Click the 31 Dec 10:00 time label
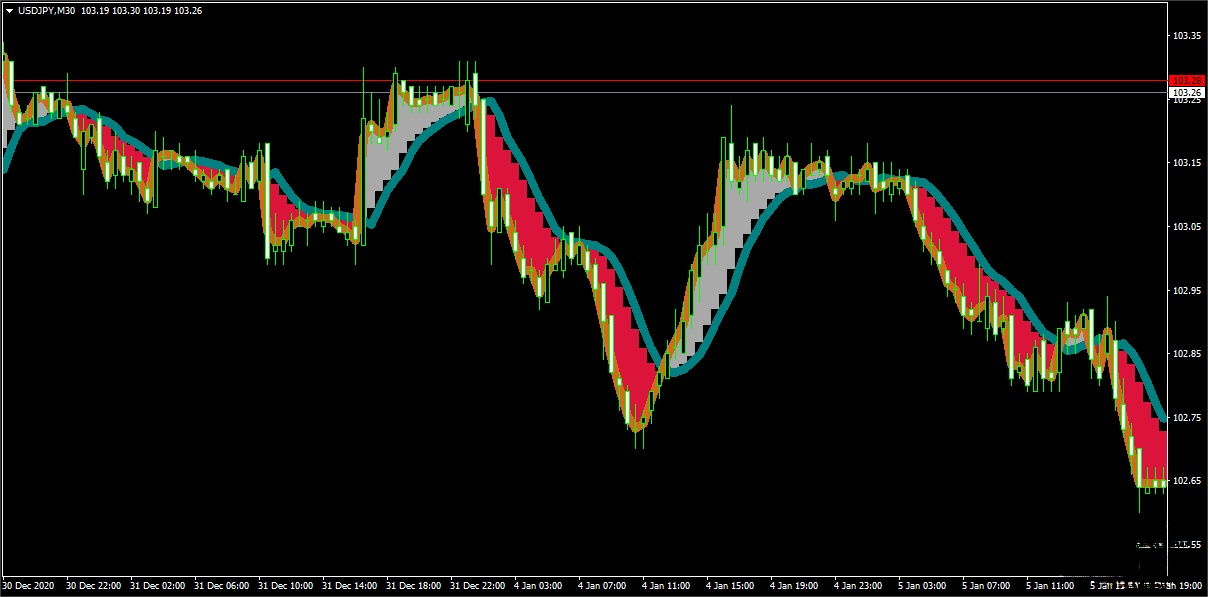The width and height of the screenshot is (1208, 597). click(285, 584)
